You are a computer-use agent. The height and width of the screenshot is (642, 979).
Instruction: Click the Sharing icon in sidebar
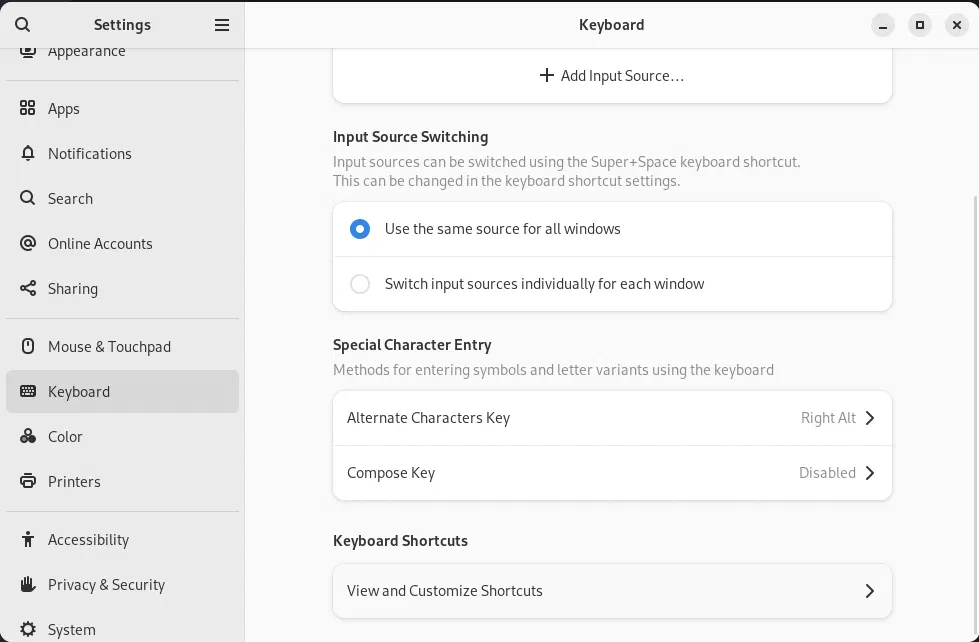pyautogui.click(x=27, y=288)
